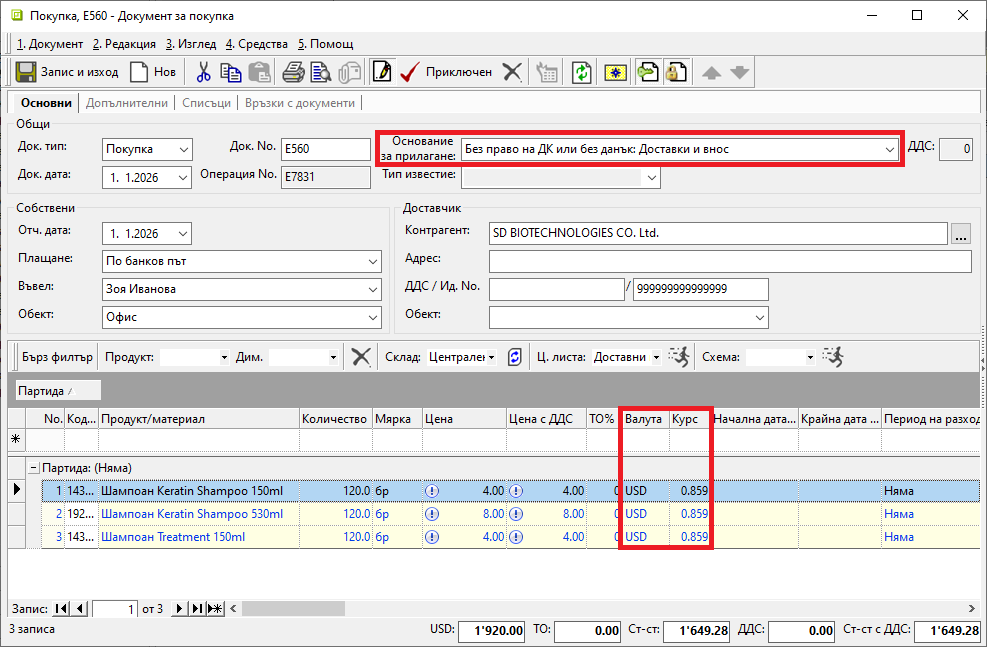The width and height of the screenshot is (987, 647).
Task: Clear filter with X icon in filter bar
Action: point(361,357)
